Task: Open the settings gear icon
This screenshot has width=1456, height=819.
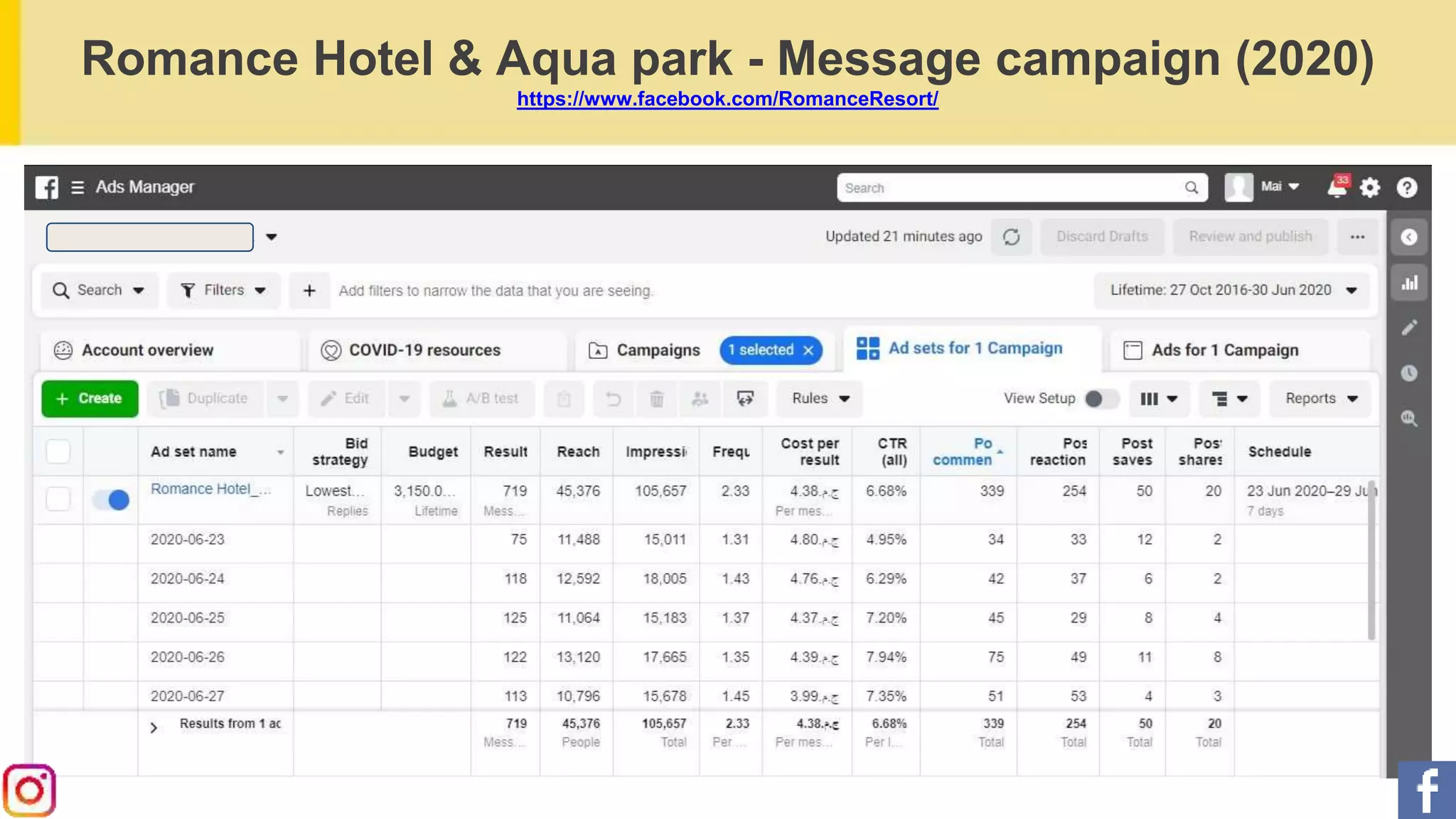Action: [x=1370, y=188]
